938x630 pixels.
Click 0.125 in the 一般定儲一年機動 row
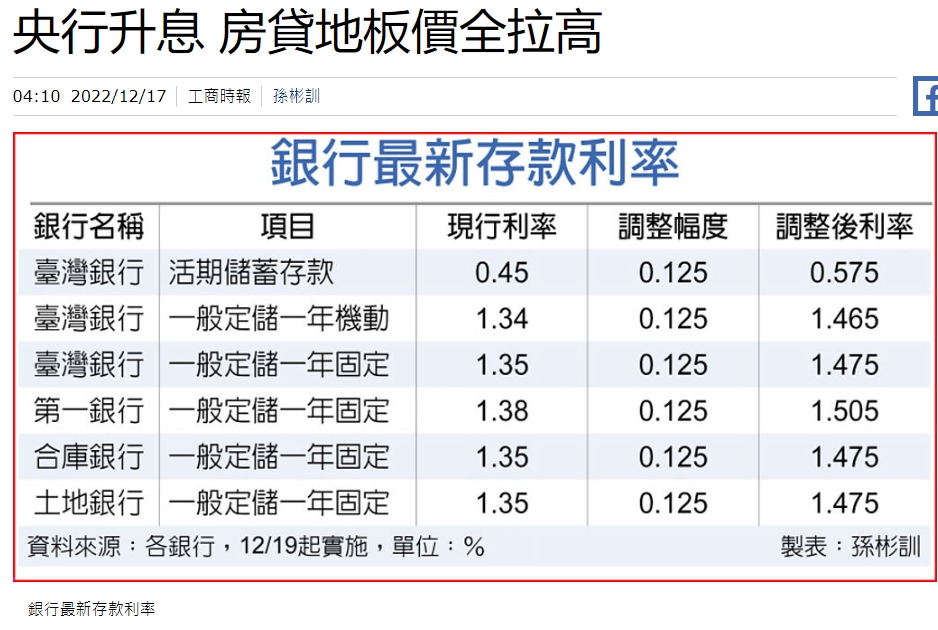(673, 319)
